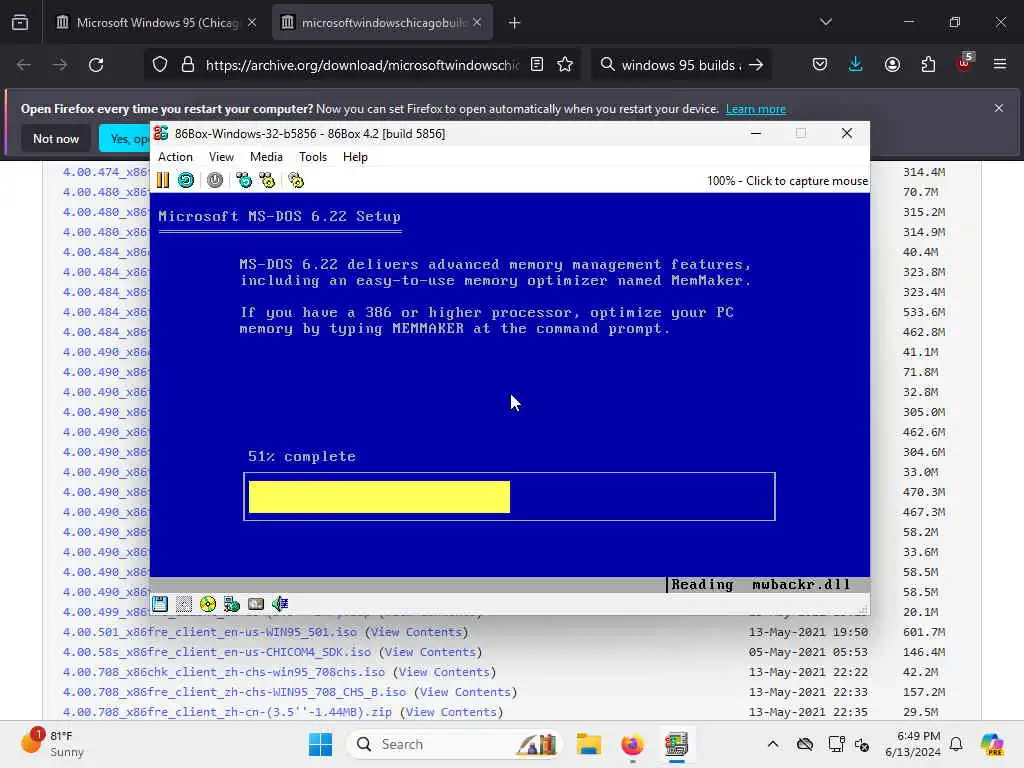Click the uBlock extension icon with badge
The image size is (1024, 768).
coord(964,63)
